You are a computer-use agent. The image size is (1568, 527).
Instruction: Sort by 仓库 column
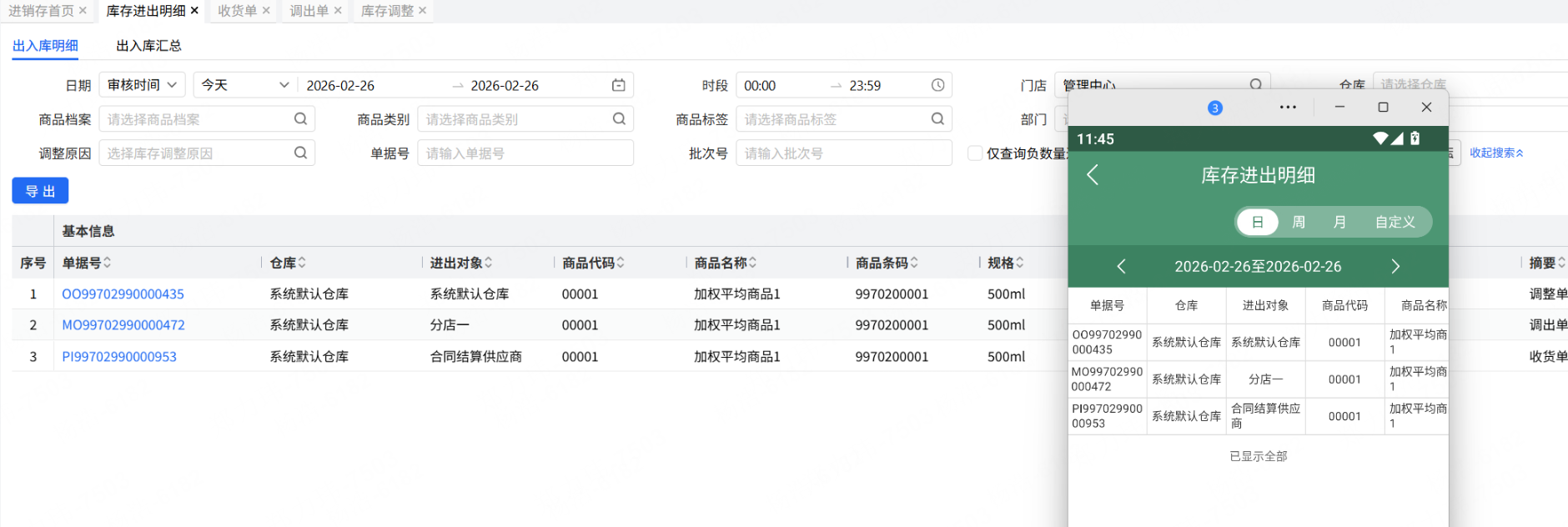(x=302, y=263)
